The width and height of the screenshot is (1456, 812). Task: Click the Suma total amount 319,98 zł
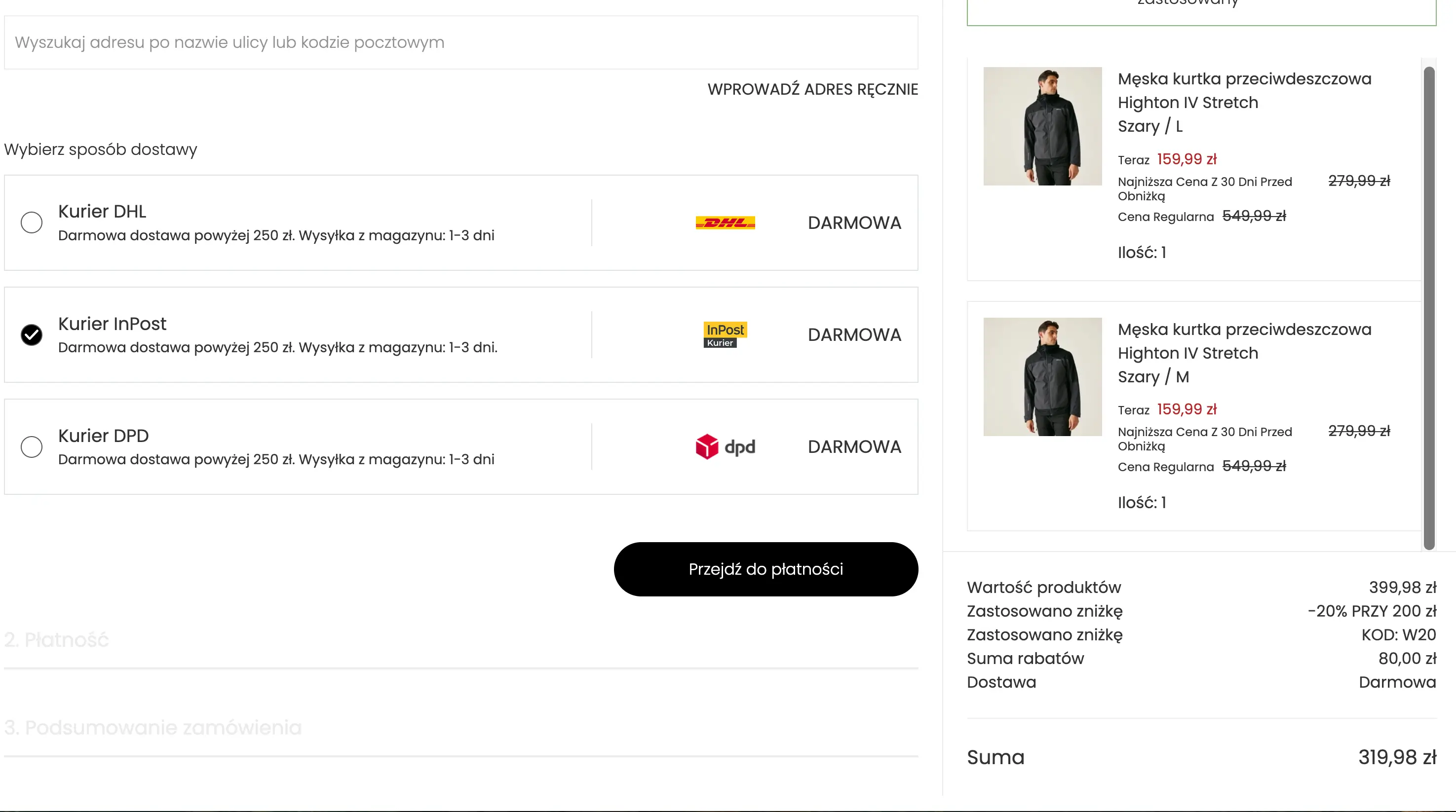(x=1397, y=757)
